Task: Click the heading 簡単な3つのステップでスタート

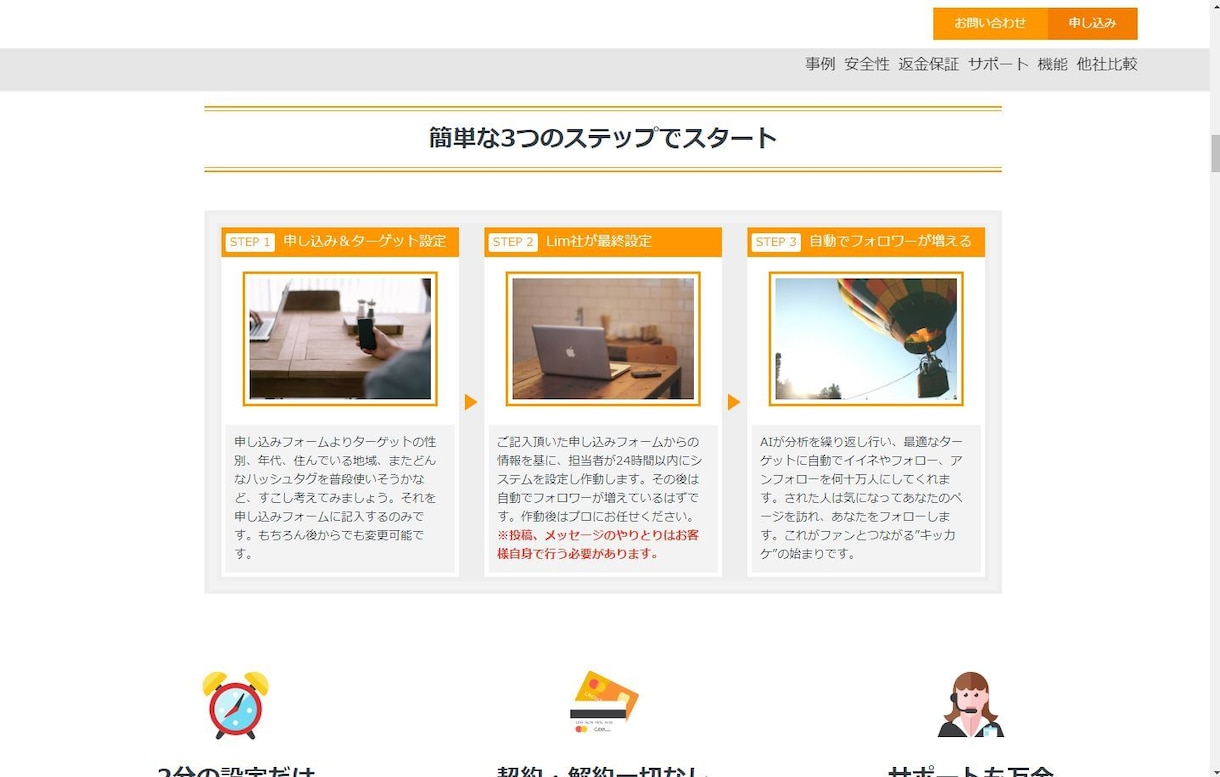Action: pyautogui.click(x=603, y=138)
